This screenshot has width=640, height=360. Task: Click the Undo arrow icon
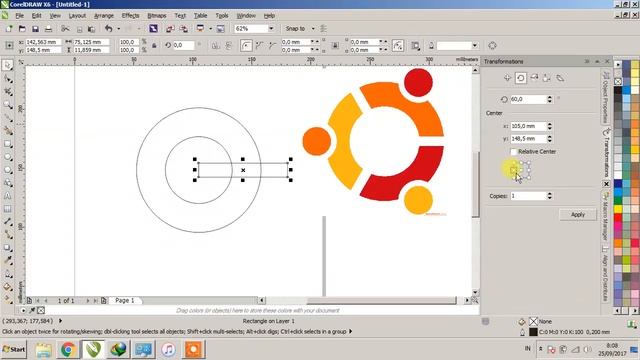pyautogui.click(x=108, y=29)
